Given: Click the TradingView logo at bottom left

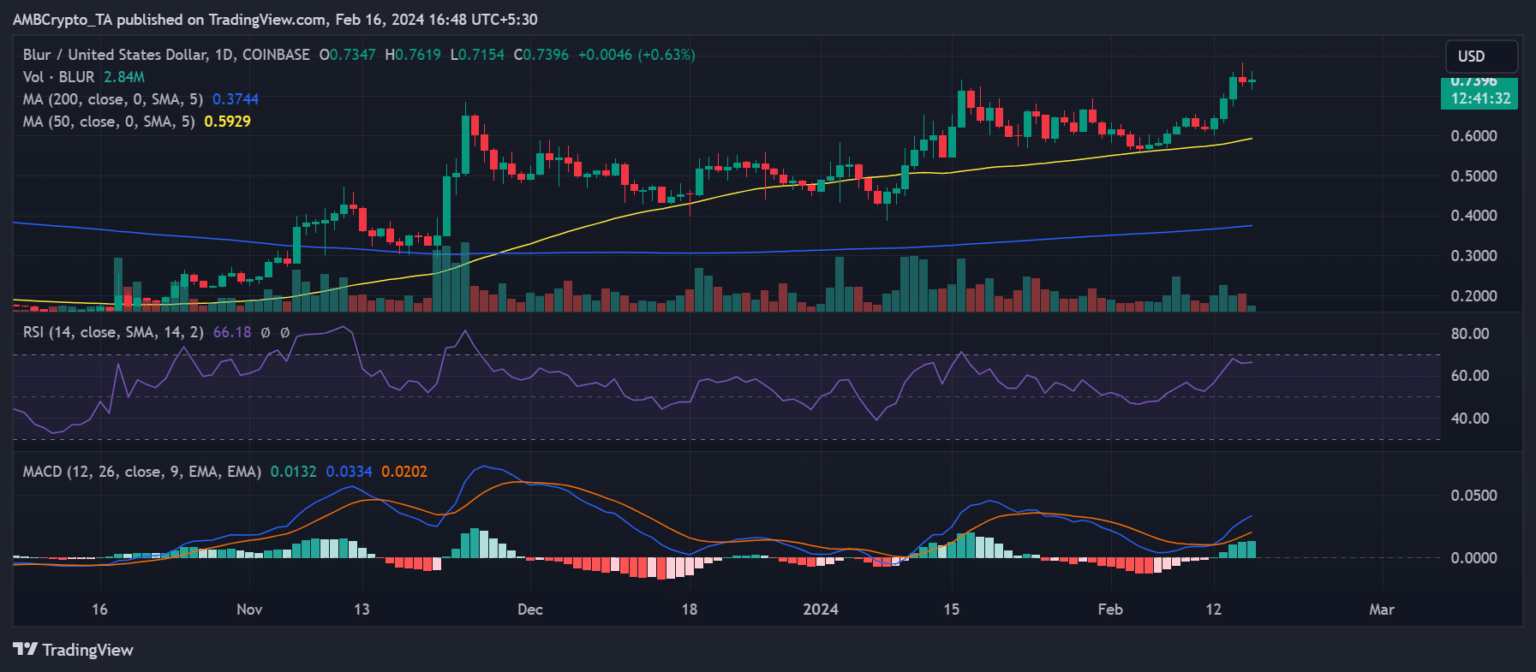Looking at the screenshot, I should click(x=72, y=649).
